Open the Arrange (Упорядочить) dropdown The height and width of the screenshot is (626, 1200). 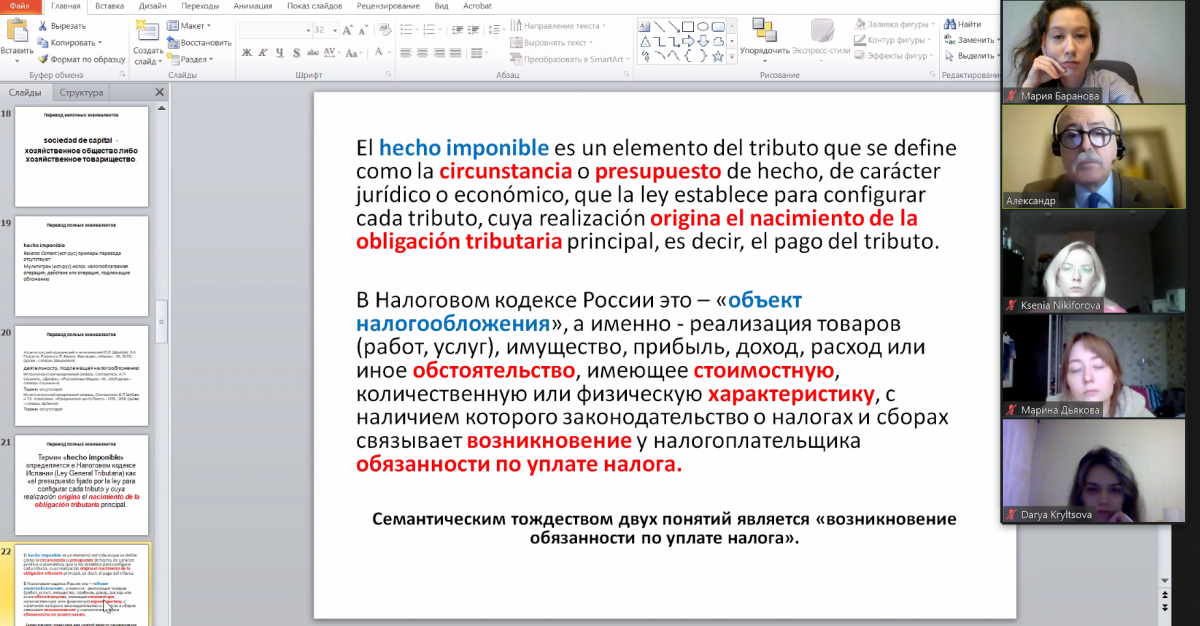(x=765, y=37)
